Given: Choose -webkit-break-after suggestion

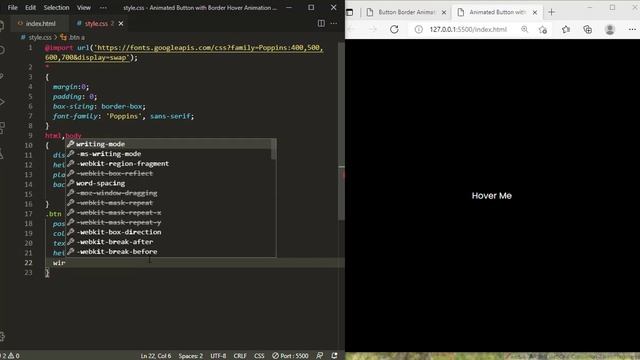Looking at the screenshot, I should point(171,242).
